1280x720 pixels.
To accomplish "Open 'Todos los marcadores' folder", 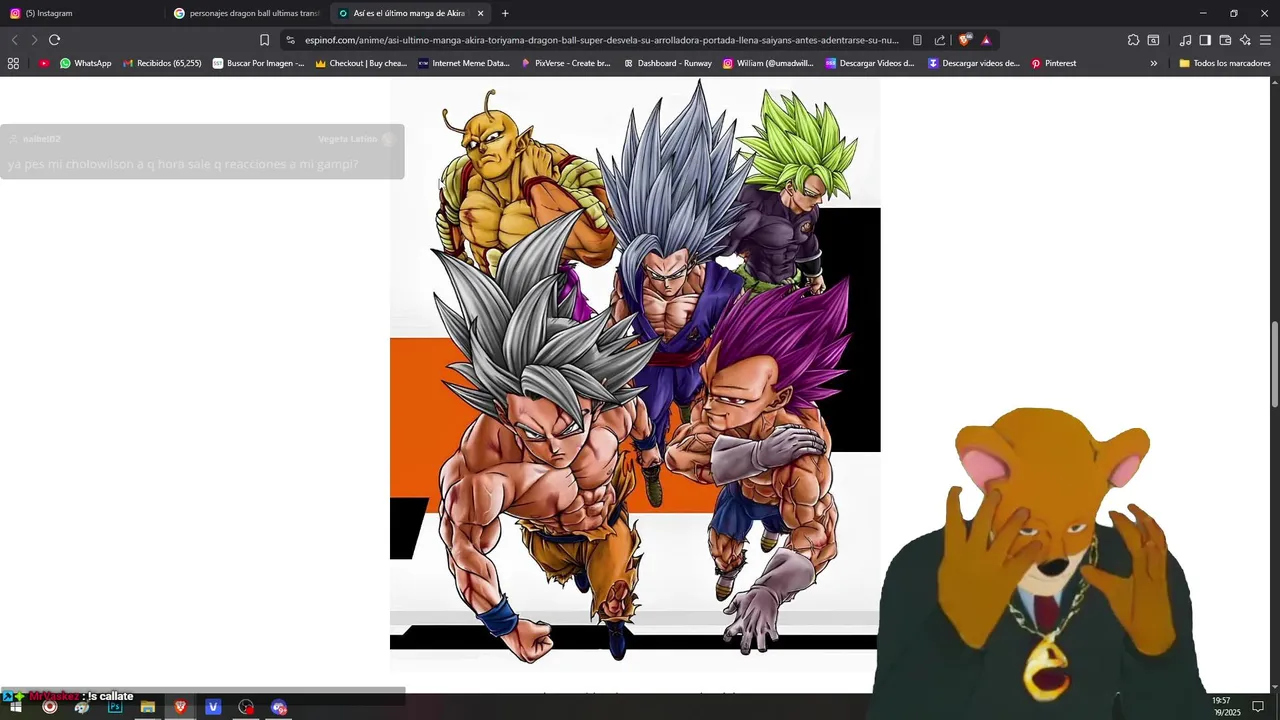I will point(1225,63).
